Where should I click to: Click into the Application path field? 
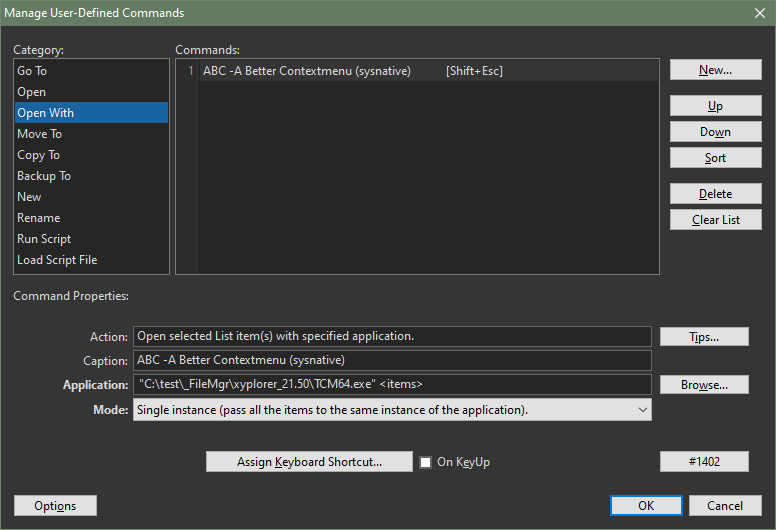click(x=392, y=385)
